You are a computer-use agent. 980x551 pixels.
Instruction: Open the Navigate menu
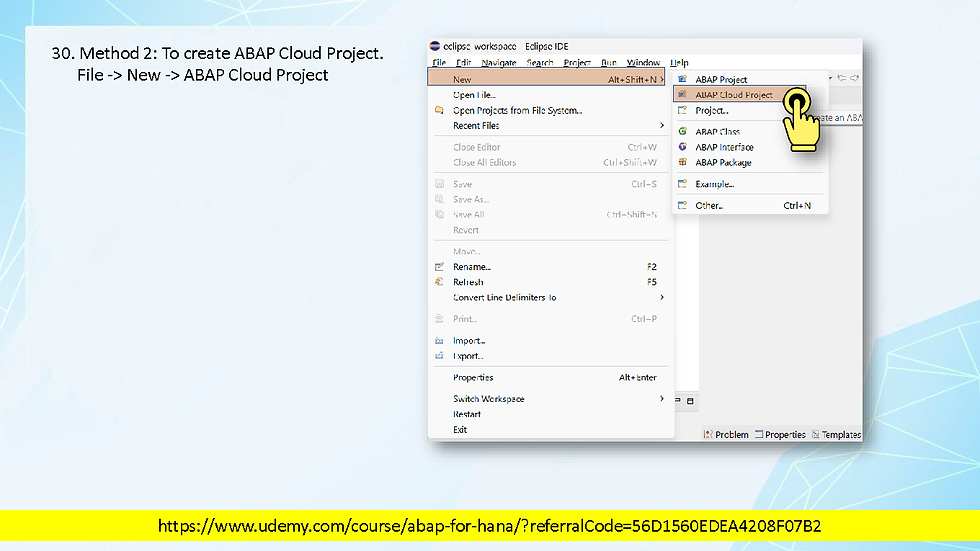(498, 62)
